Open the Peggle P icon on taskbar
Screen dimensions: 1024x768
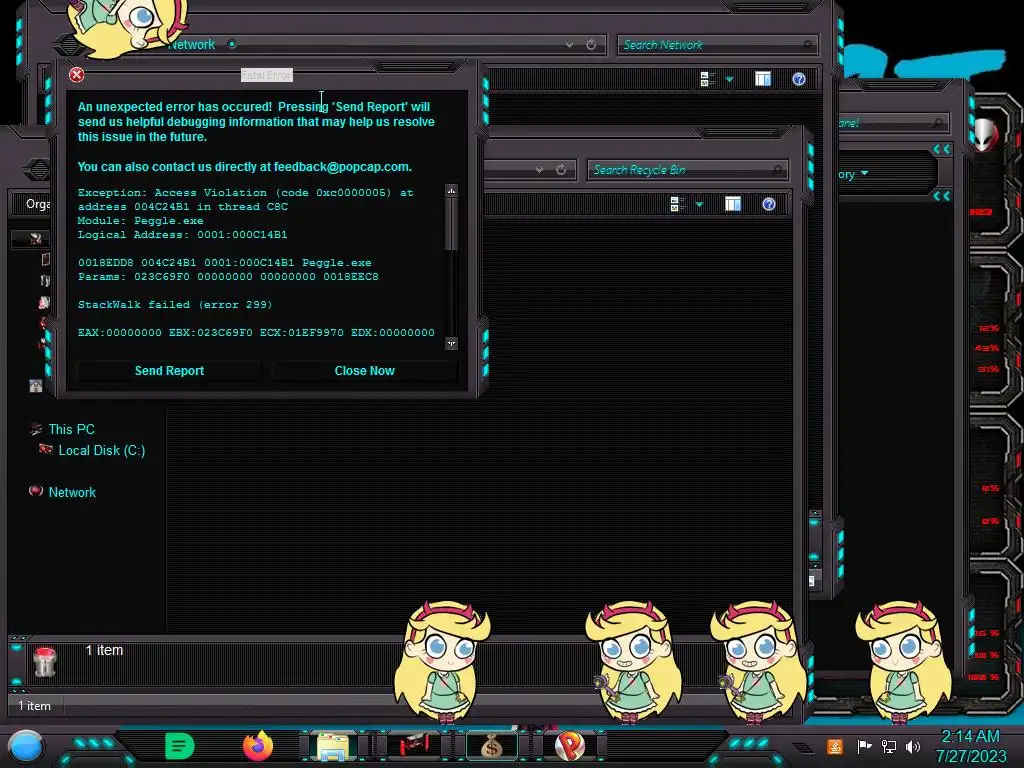(569, 746)
